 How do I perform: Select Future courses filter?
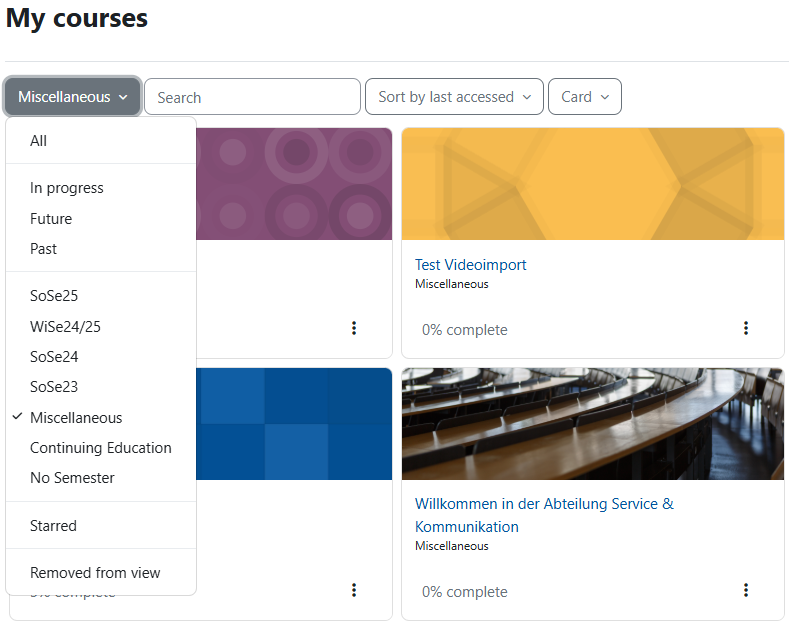click(51, 218)
